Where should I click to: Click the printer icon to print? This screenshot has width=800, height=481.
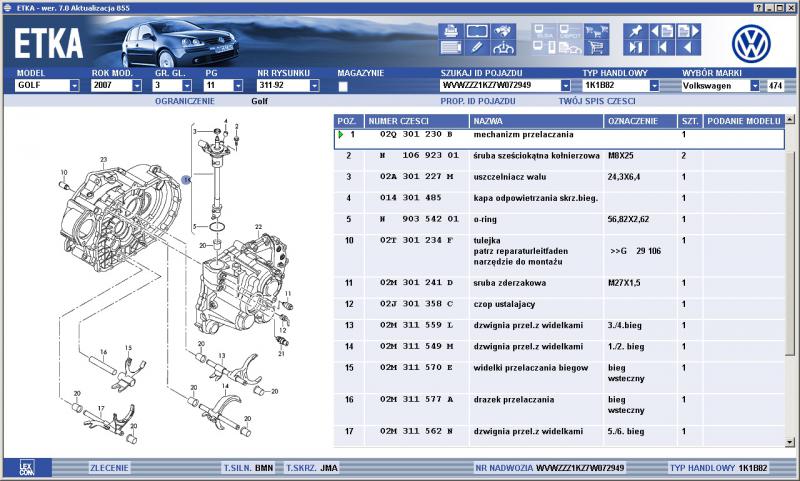[451, 31]
